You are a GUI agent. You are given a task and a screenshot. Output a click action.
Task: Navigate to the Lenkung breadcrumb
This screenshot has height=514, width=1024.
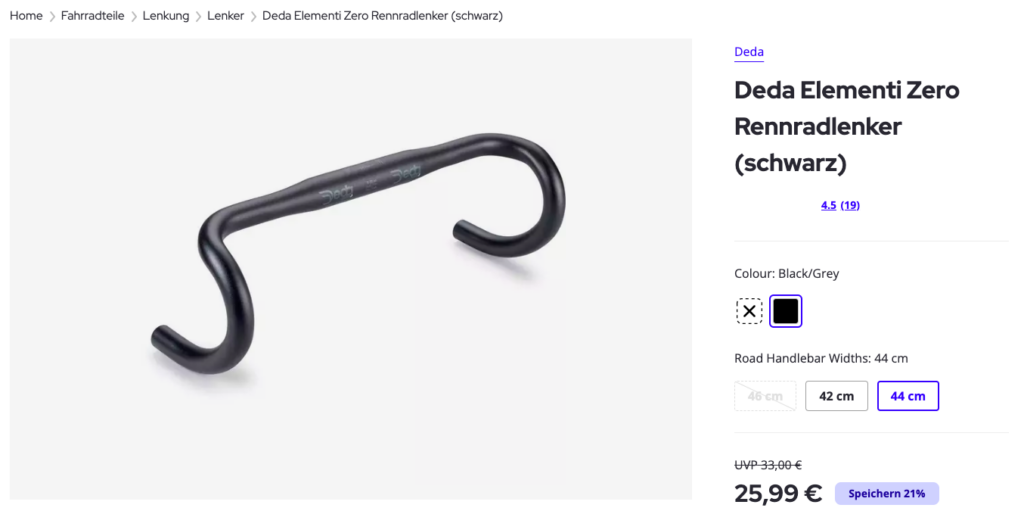coord(166,16)
